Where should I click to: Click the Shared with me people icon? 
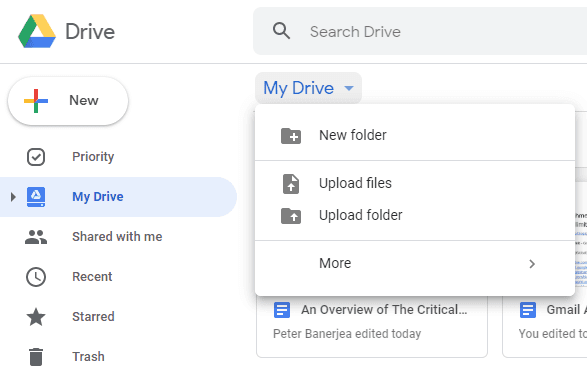(36, 237)
